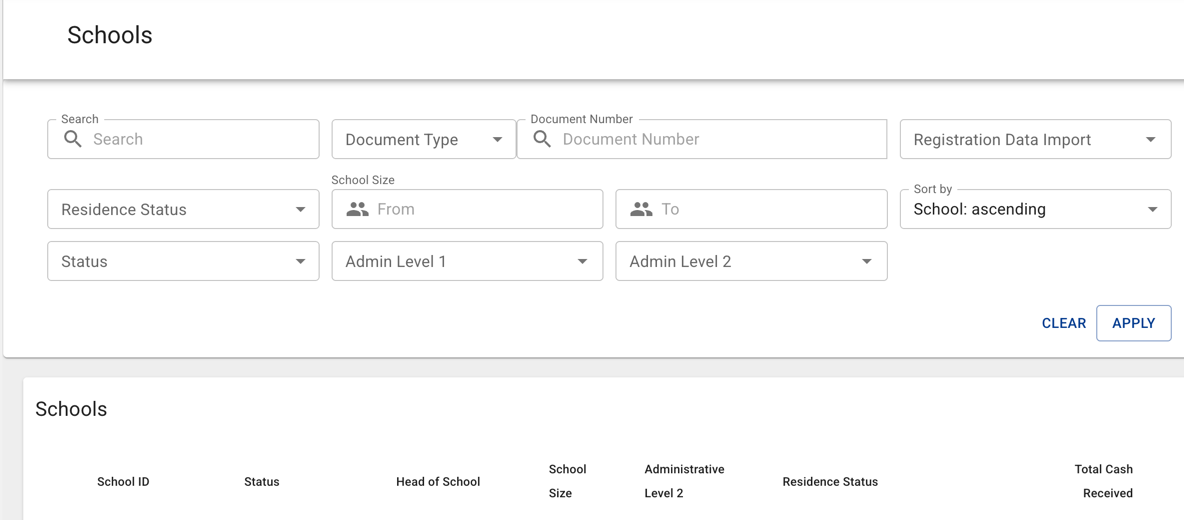Expand the Registration Data Import dropdown

(x=1035, y=140)
